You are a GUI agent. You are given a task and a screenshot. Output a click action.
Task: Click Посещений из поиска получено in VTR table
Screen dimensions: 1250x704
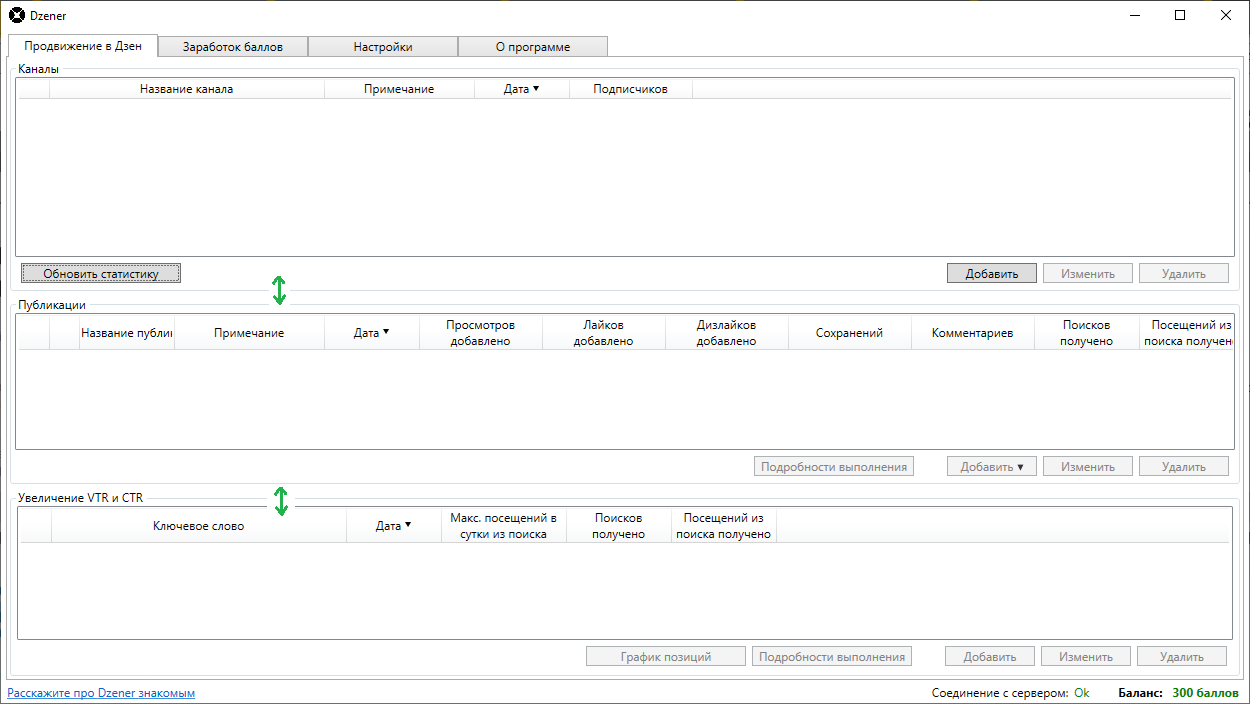click(724, 526)
